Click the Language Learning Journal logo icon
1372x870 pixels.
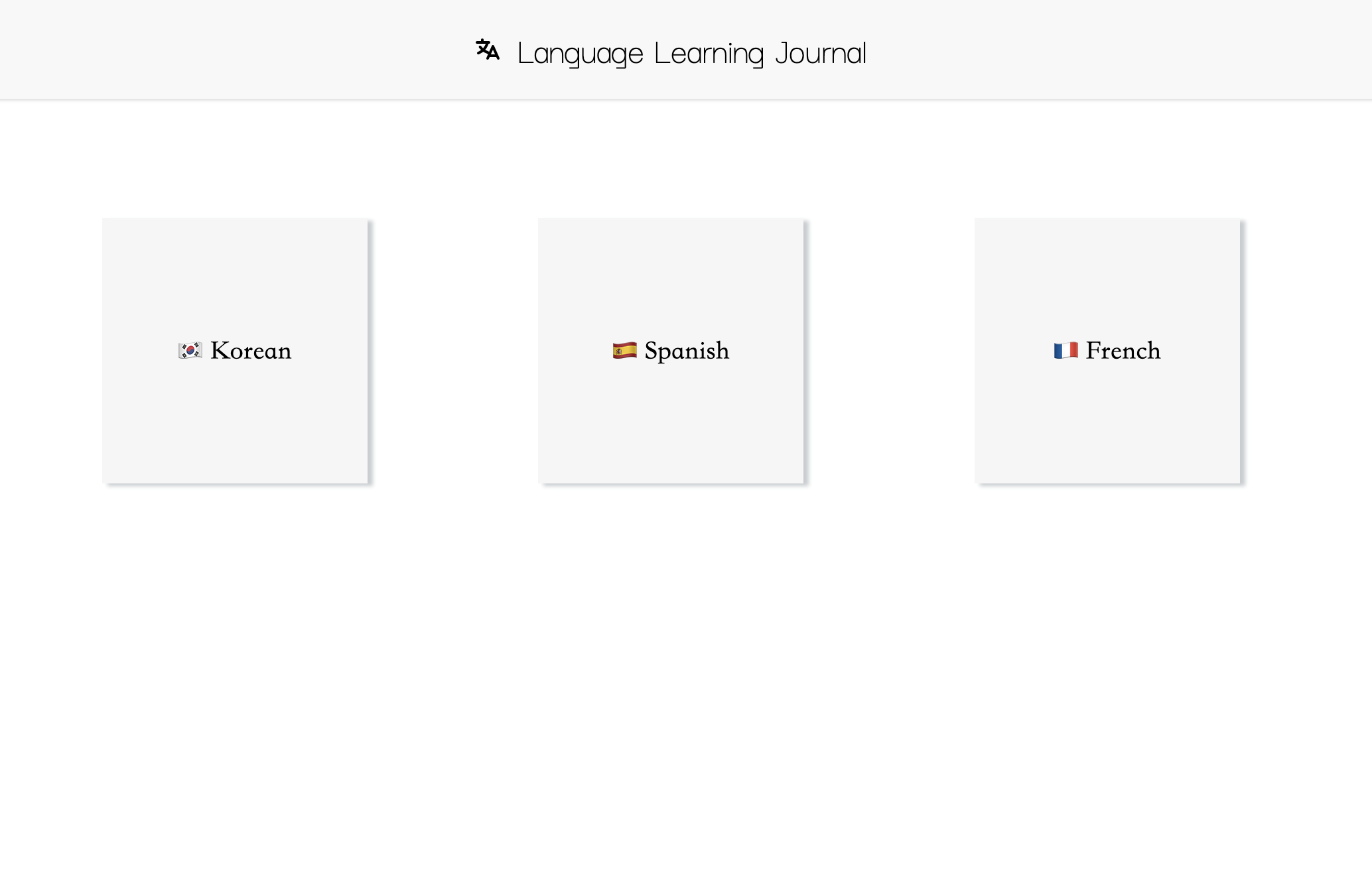pyautogui.click(x=486, y=50)
